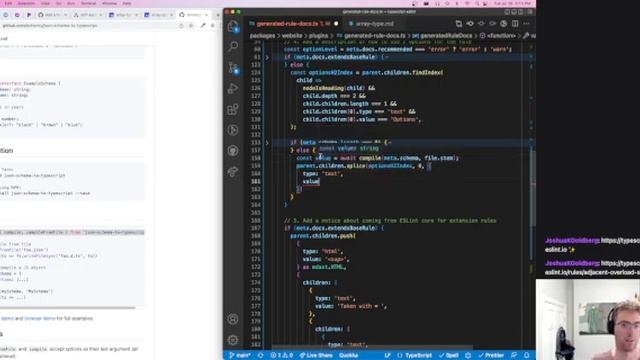Click the third pinned tab in the browser
The image size is (640, 360).
(29, 15)
